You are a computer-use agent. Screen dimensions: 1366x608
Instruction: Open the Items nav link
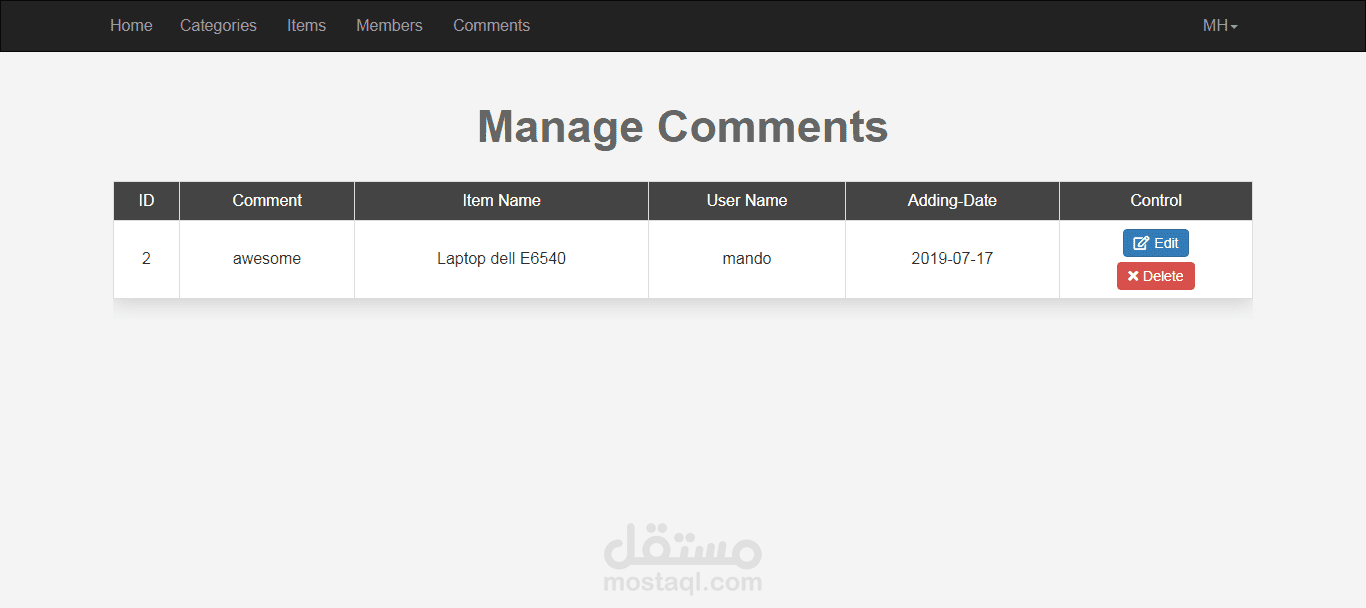pyautogui.click(x=306, y=26)
